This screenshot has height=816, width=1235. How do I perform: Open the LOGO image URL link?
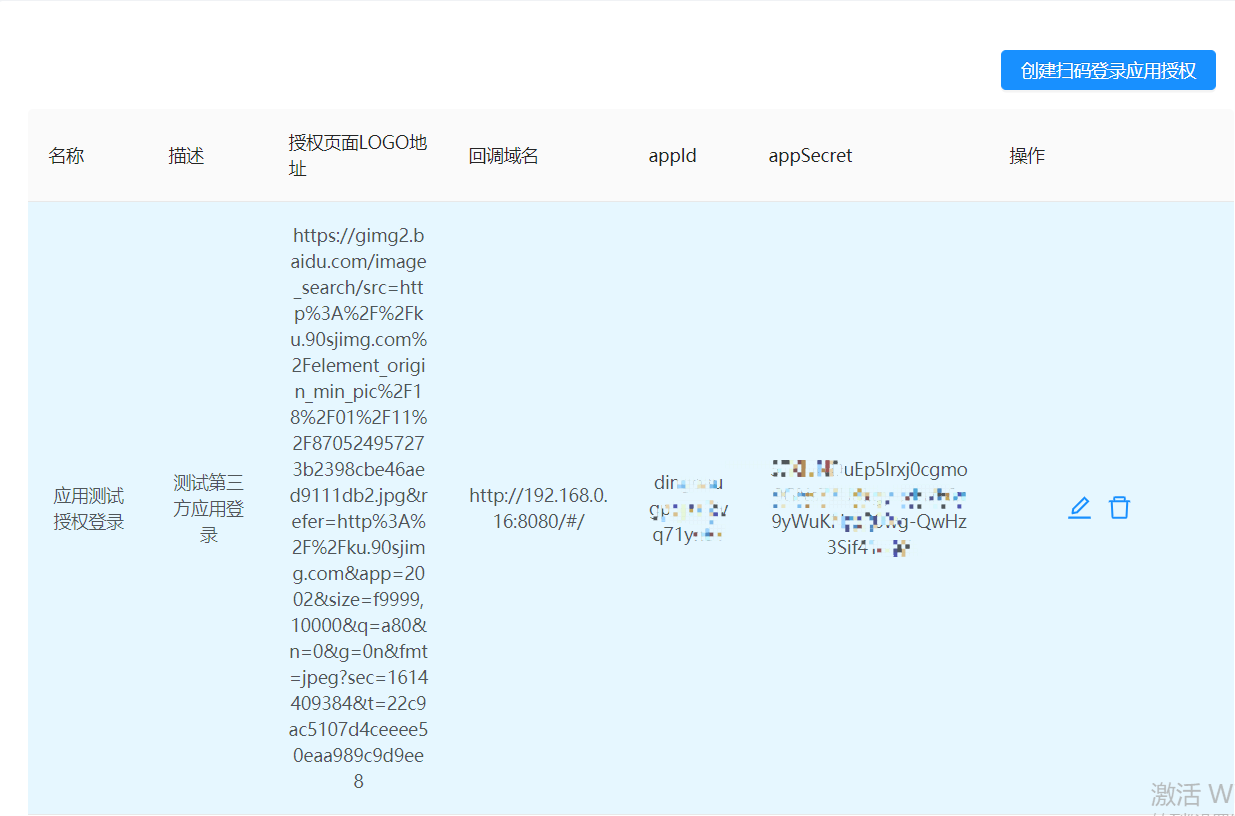click(x=358, y=510)
